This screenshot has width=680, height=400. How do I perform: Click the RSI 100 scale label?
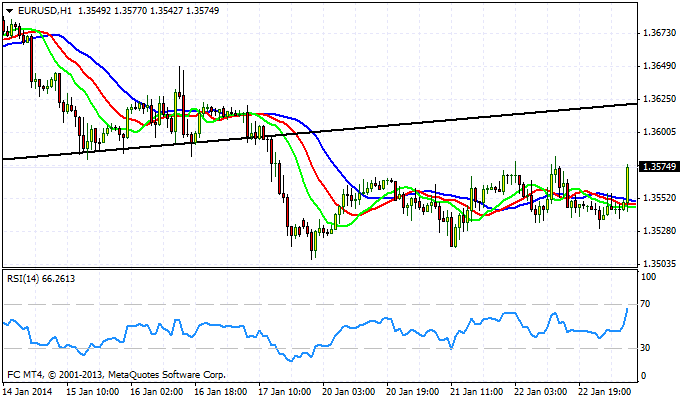(x=648, y=277)
